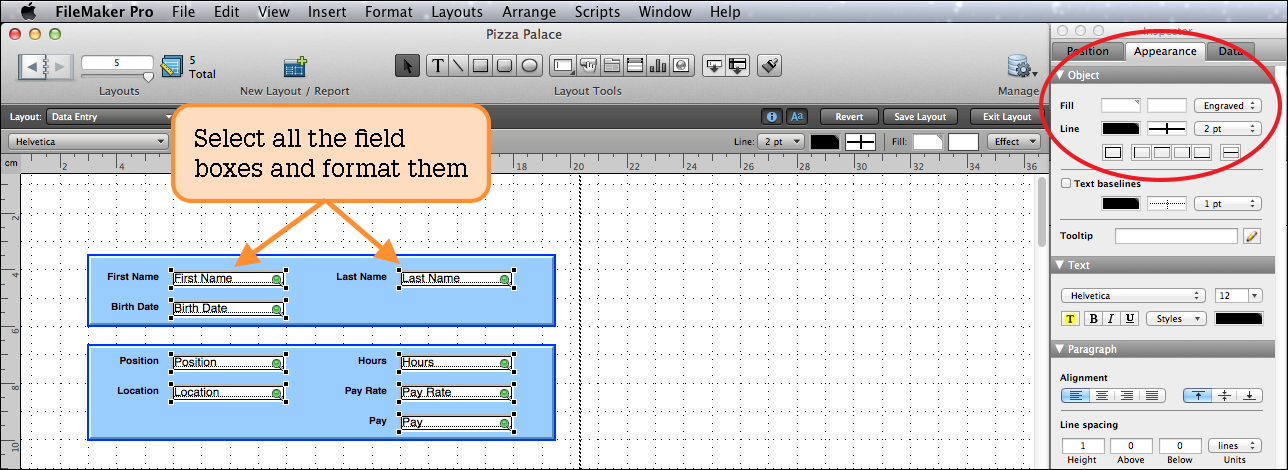Screen dimensions: 1288x470
Task: Collapse the Text section
Action: pyautogui.click(x=1059, y=265)
